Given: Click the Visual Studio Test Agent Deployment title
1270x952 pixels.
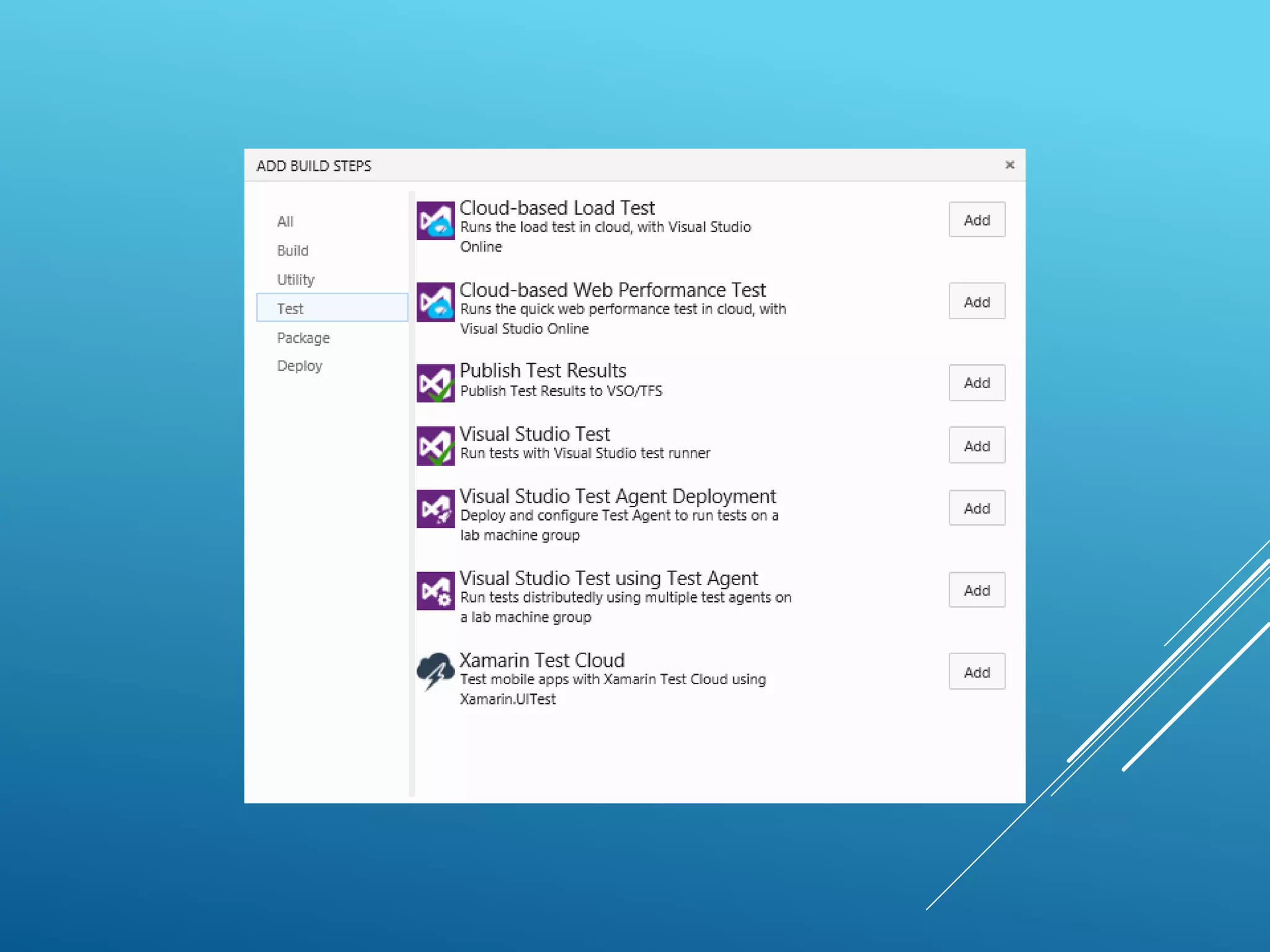Looking at the screenshot, I should point(617,496).
